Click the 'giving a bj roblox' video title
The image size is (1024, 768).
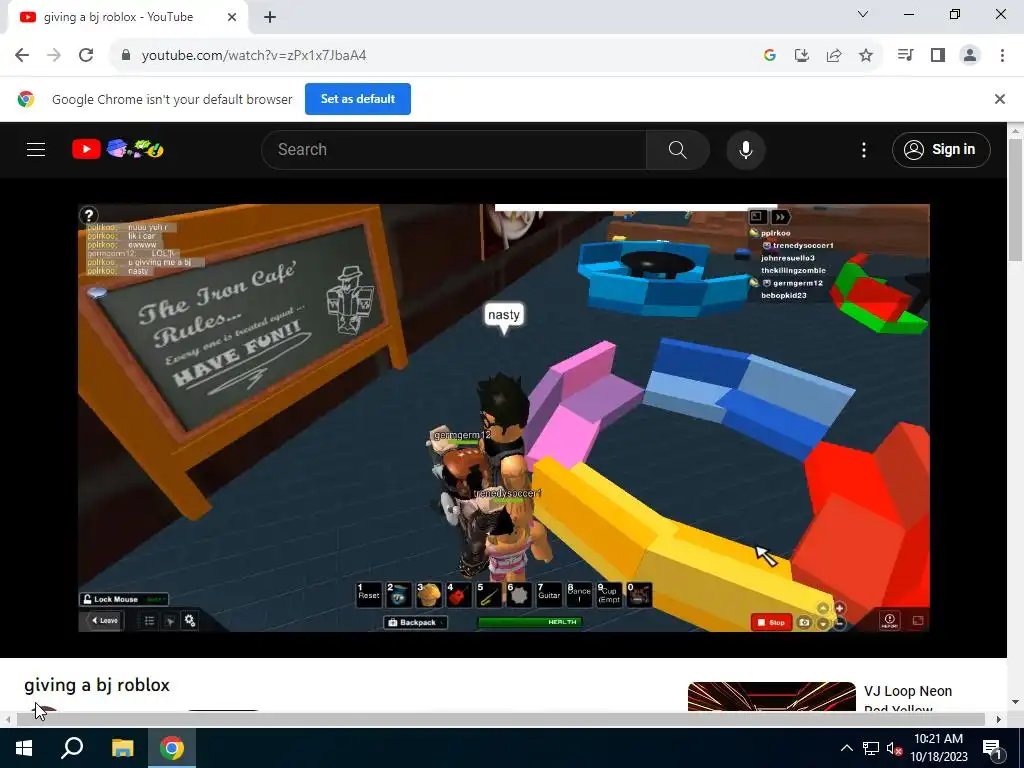coord(97,685)
